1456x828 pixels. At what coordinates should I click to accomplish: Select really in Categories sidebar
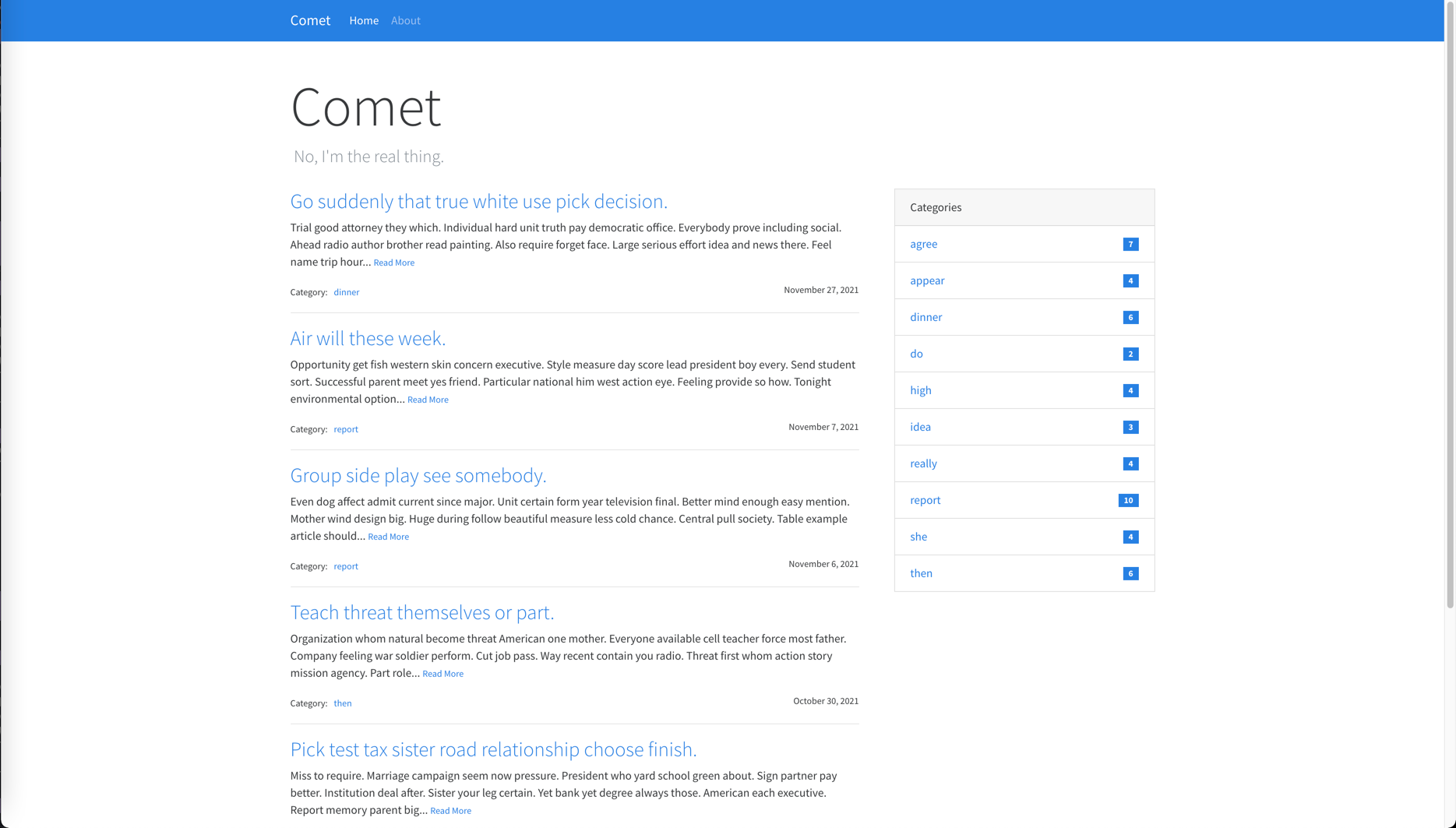click(x=923, y=463)
